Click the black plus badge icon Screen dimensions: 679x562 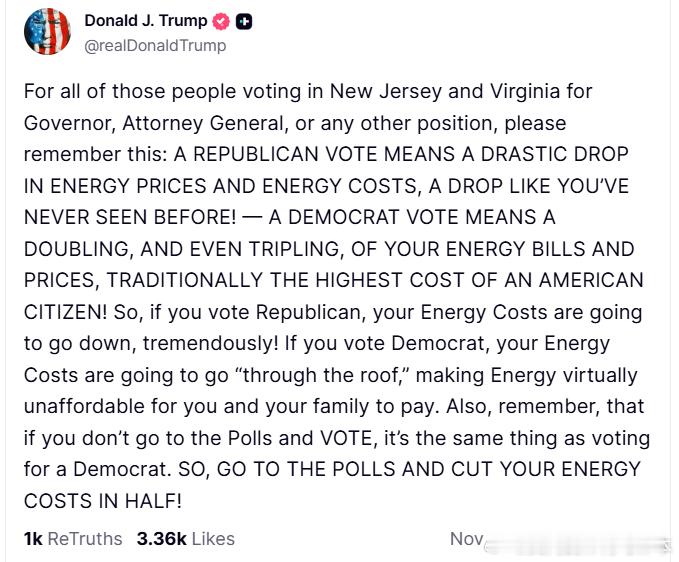coord(244,21)
